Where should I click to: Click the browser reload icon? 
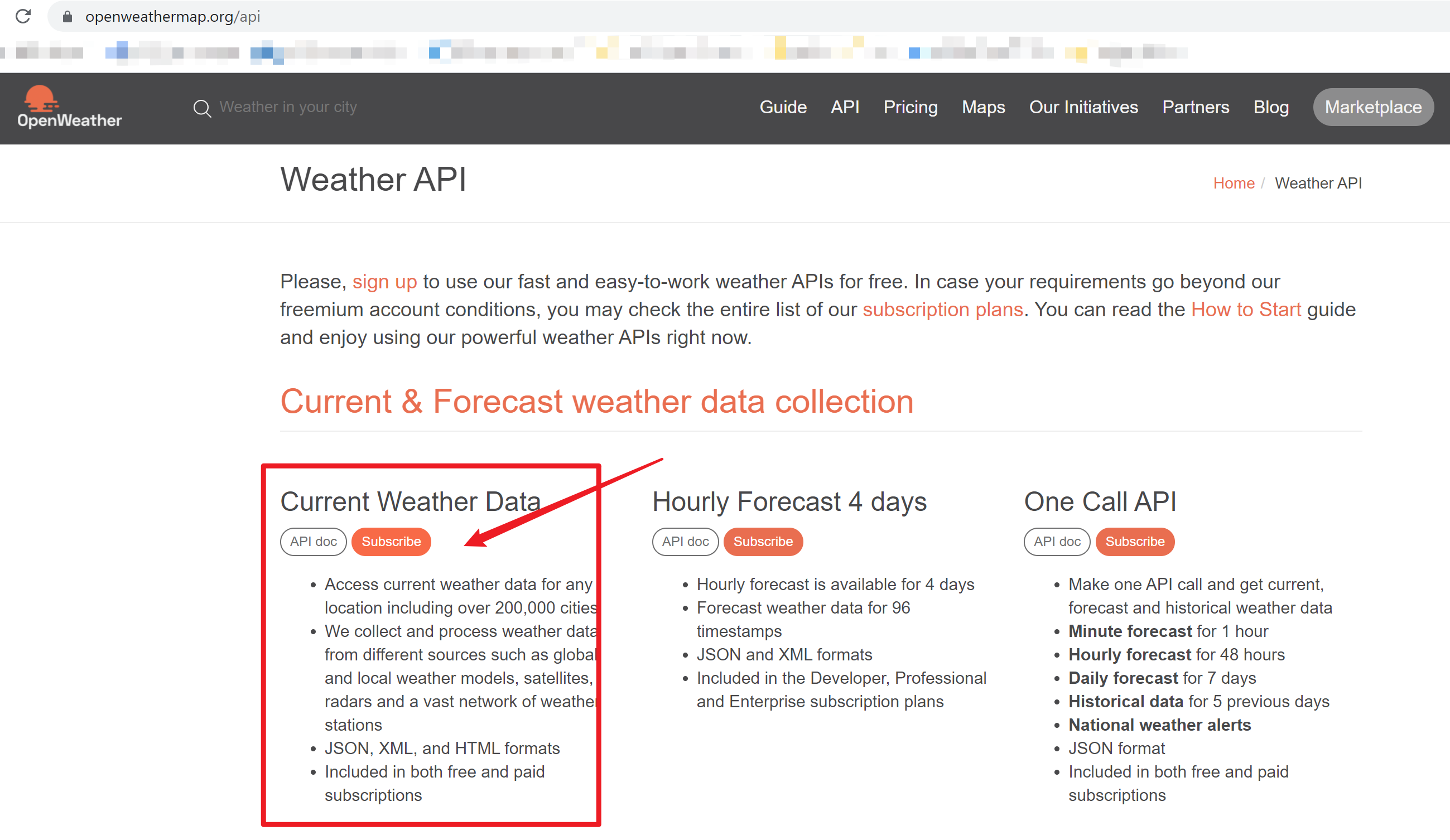pyautogui.click(x=23, y=16)
